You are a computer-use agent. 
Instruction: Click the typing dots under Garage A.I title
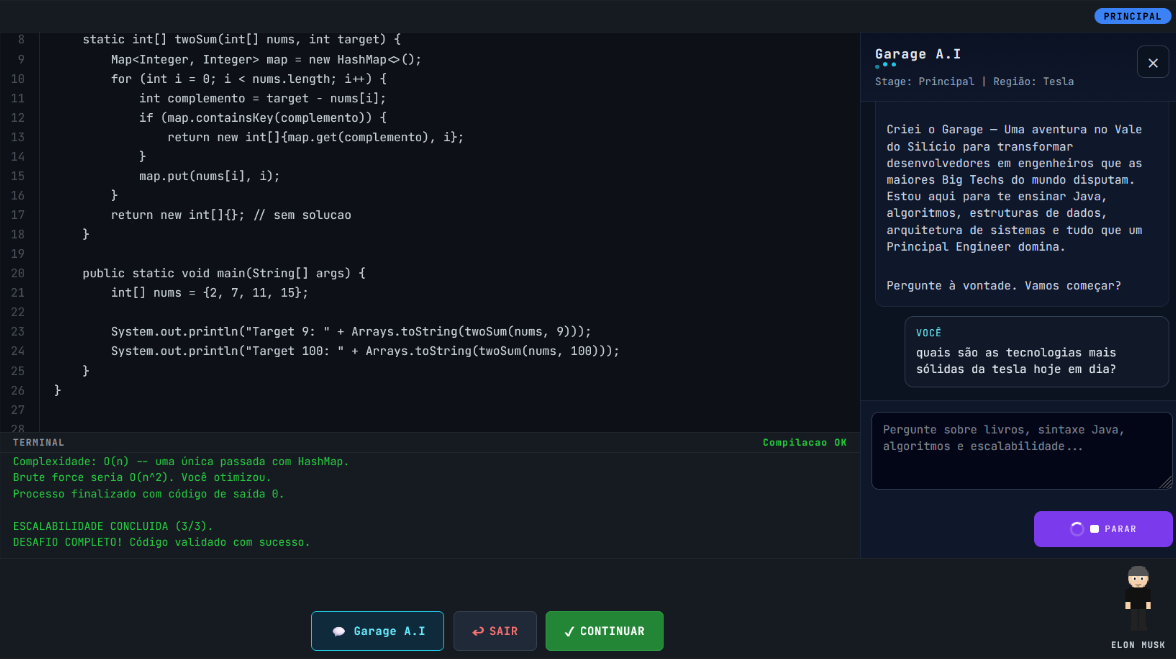point(886,66)
